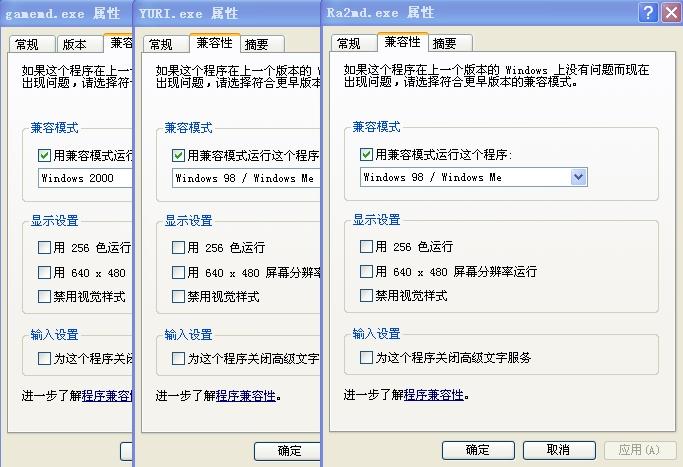Image resolution: width=683 pixels, height=467 pixels.
Task: Check 为这个程序关闭高级文字服务 in Ra2md.exe window
Action: click(x=366, y=358)
